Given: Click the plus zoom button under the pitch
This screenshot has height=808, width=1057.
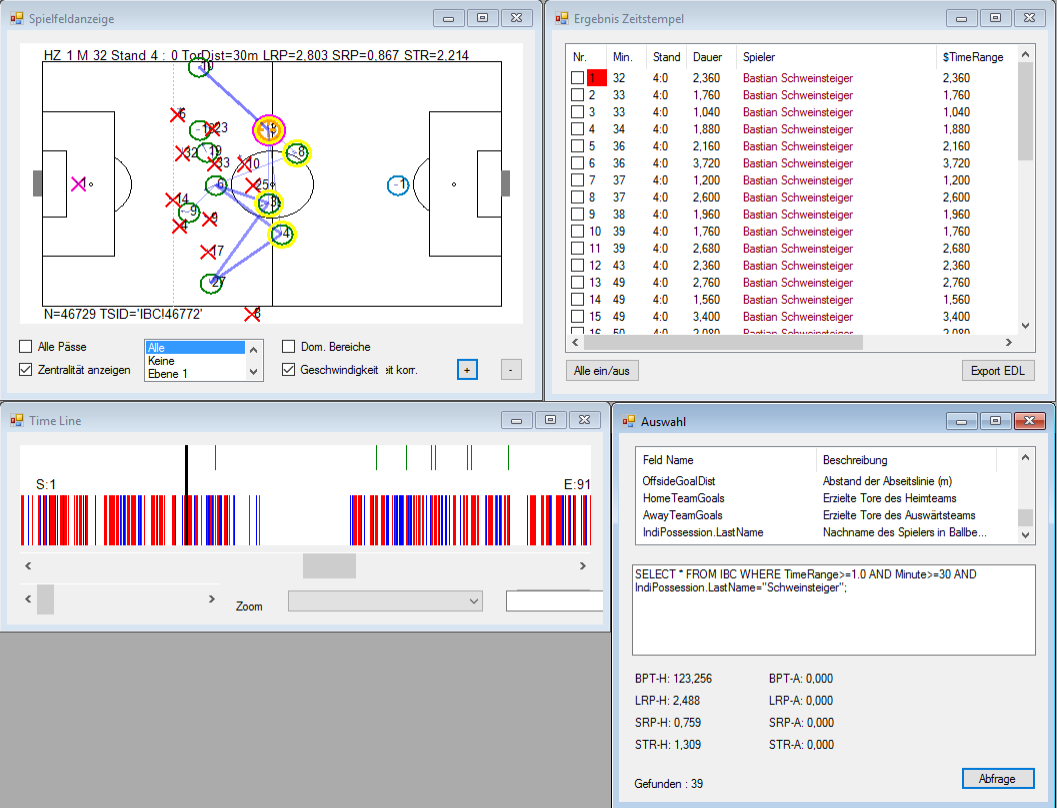Looking at the screenshot, I should (467, 369).
